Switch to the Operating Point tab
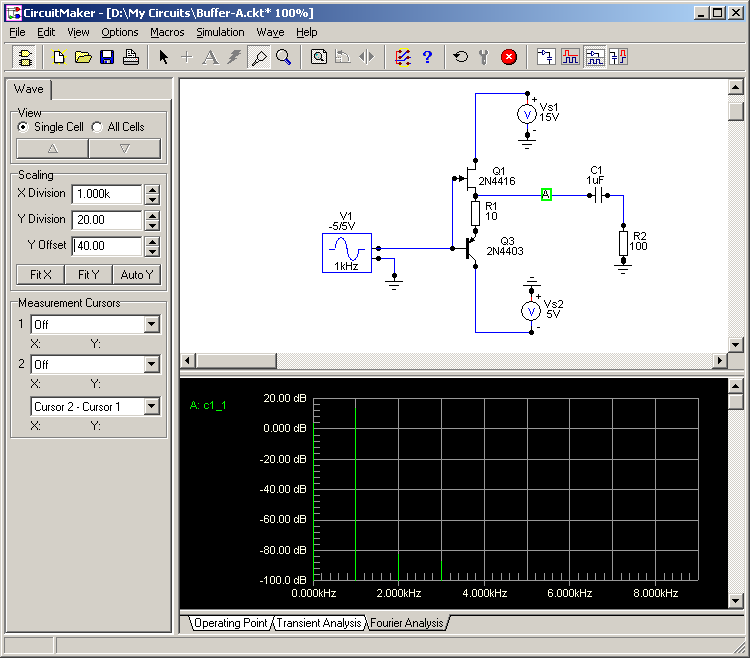This screenshot has width=750, height=658. pos(231,623)
